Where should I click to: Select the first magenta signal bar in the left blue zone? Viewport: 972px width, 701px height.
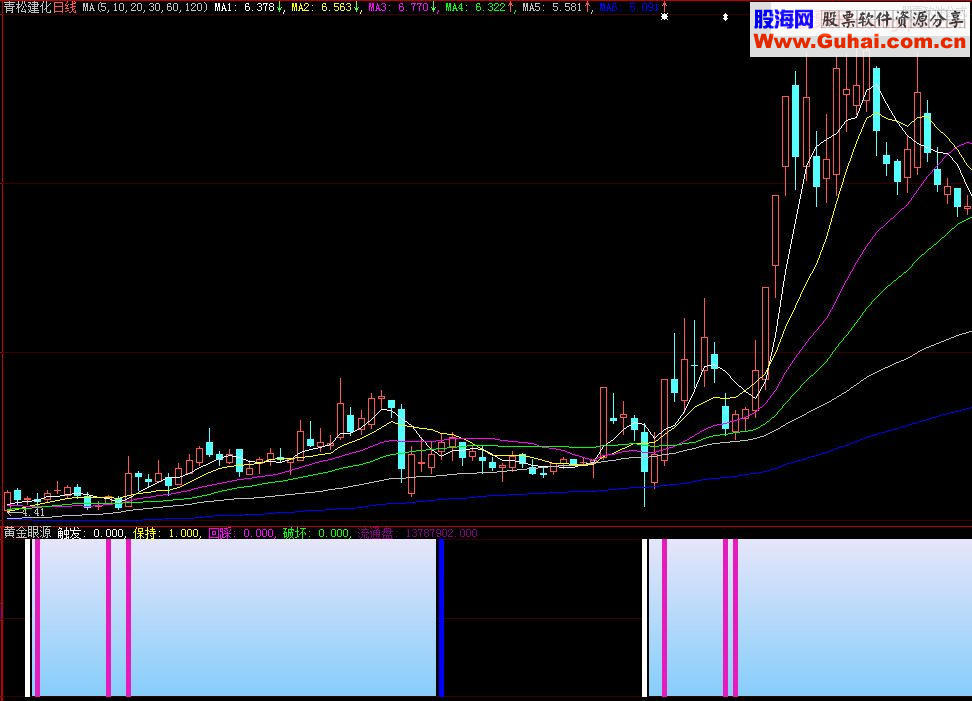click(x=37, y=617)
